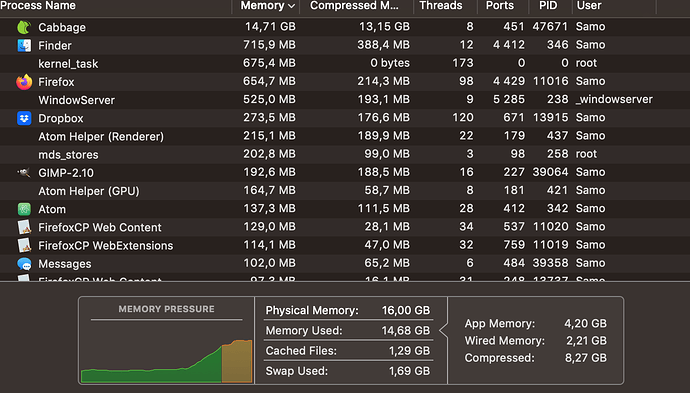Click Cabbage compressed value 13,15 GB
690x393 pixels.
click(x=384, y=27)
